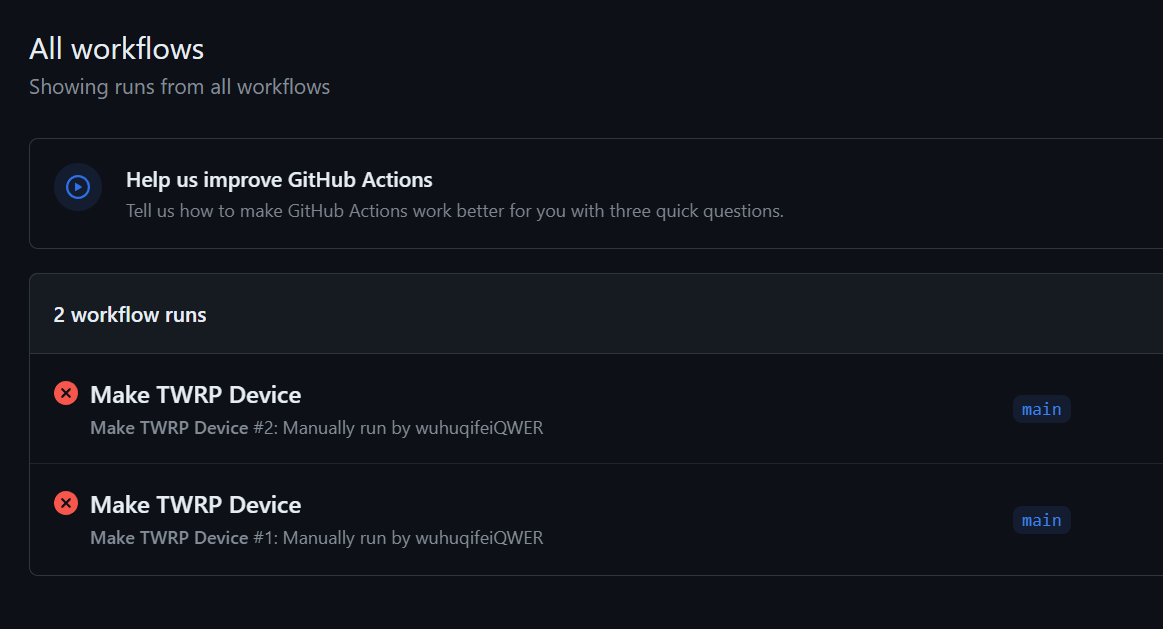Viewport: 1163px width, 629px height.
Task: Open the Make TWRP Device run #2 title
Action: (195, 395)
